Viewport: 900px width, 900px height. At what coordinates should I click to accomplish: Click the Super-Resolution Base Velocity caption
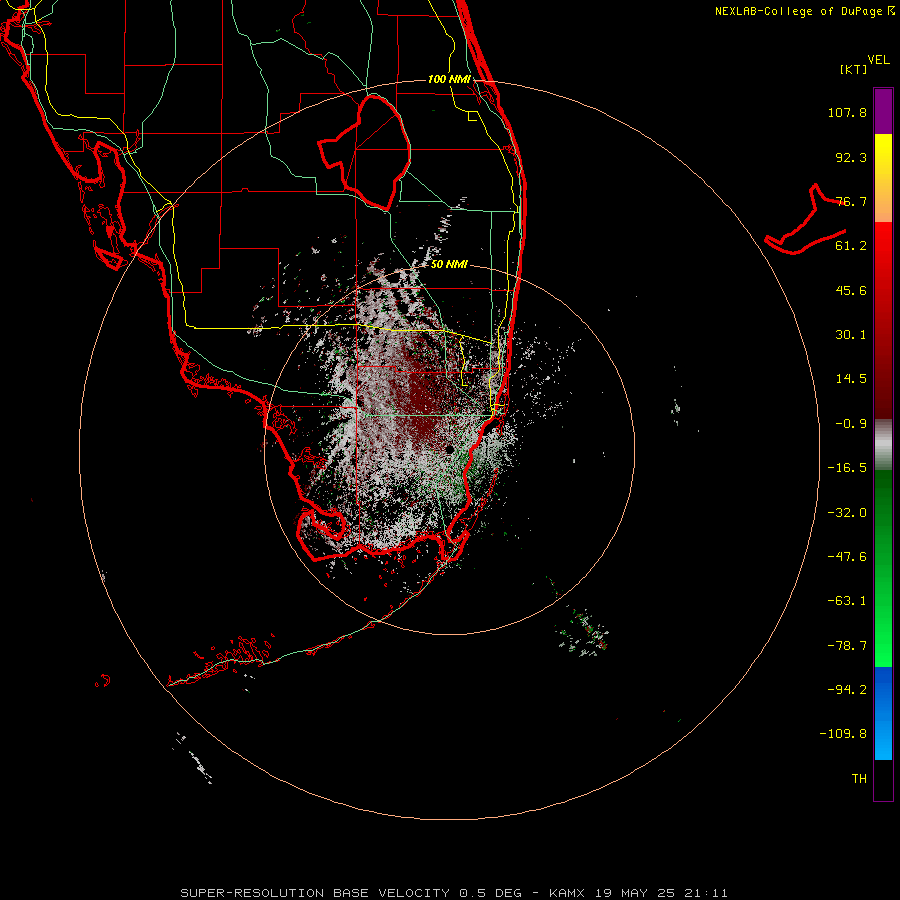(454, 893)
